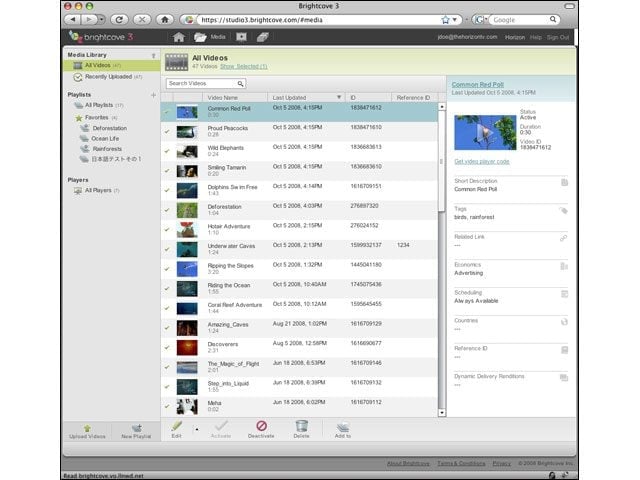Click the browser Home icon
This screenshot has height=480, width=640.
coord(165,19)
